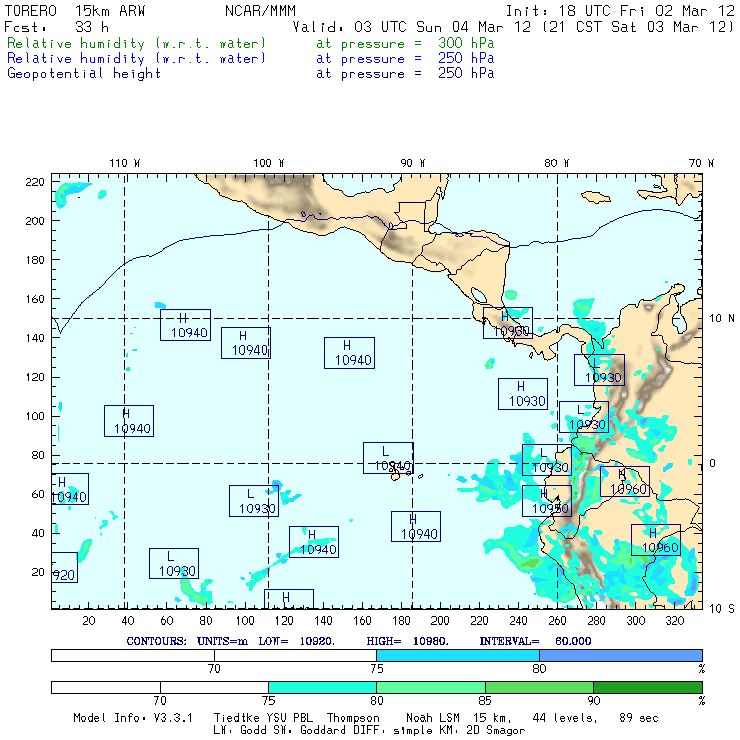This screenshot has width=740, height=740.
Task: Pick the medium green 85–90% swatch on lower colorbar
Action: [539, 687]
